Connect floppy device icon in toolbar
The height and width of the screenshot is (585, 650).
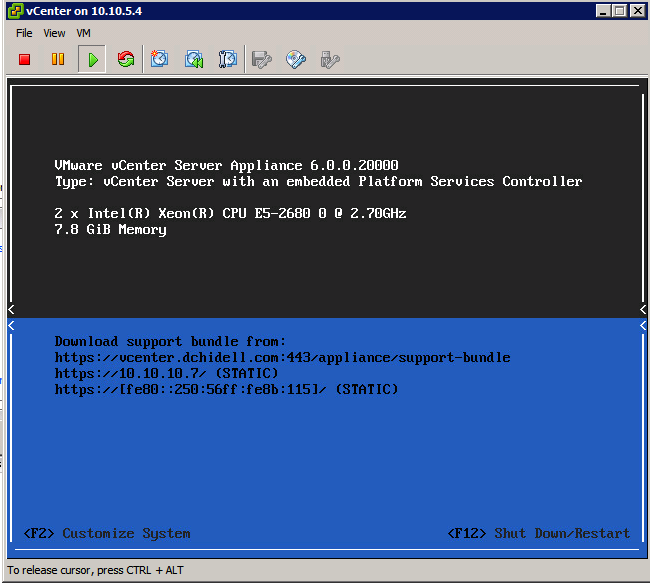tap(262, 59)
